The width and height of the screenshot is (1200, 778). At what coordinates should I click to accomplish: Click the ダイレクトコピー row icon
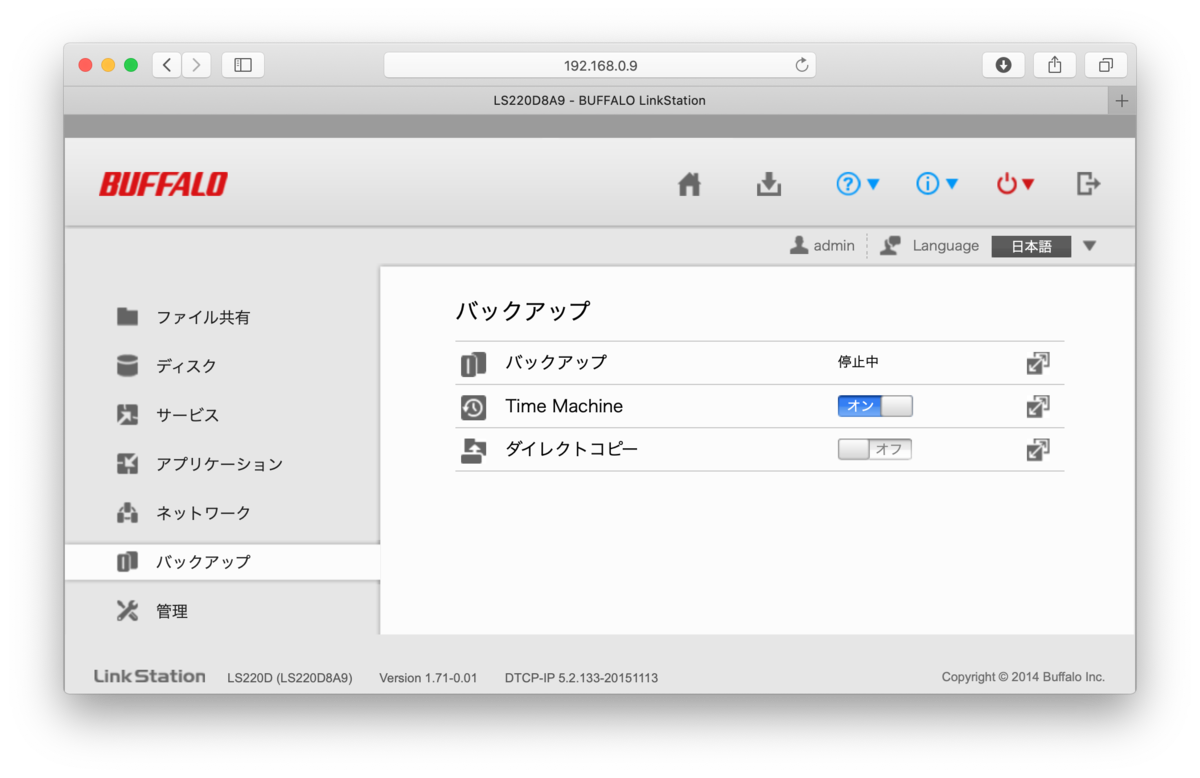coord(473,451)
